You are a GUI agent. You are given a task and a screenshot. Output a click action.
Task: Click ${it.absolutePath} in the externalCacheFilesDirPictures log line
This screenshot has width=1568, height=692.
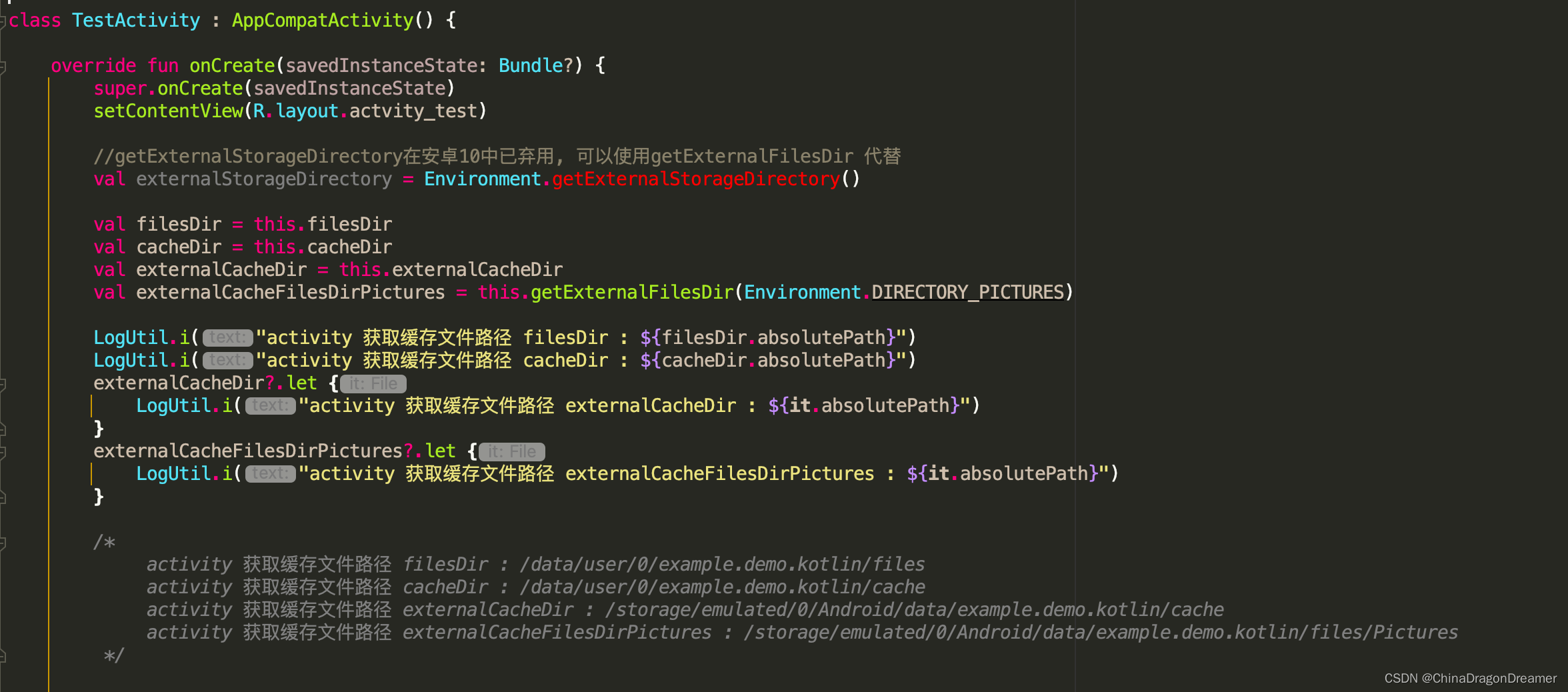pyautogui.click(x=1003, y=474)
